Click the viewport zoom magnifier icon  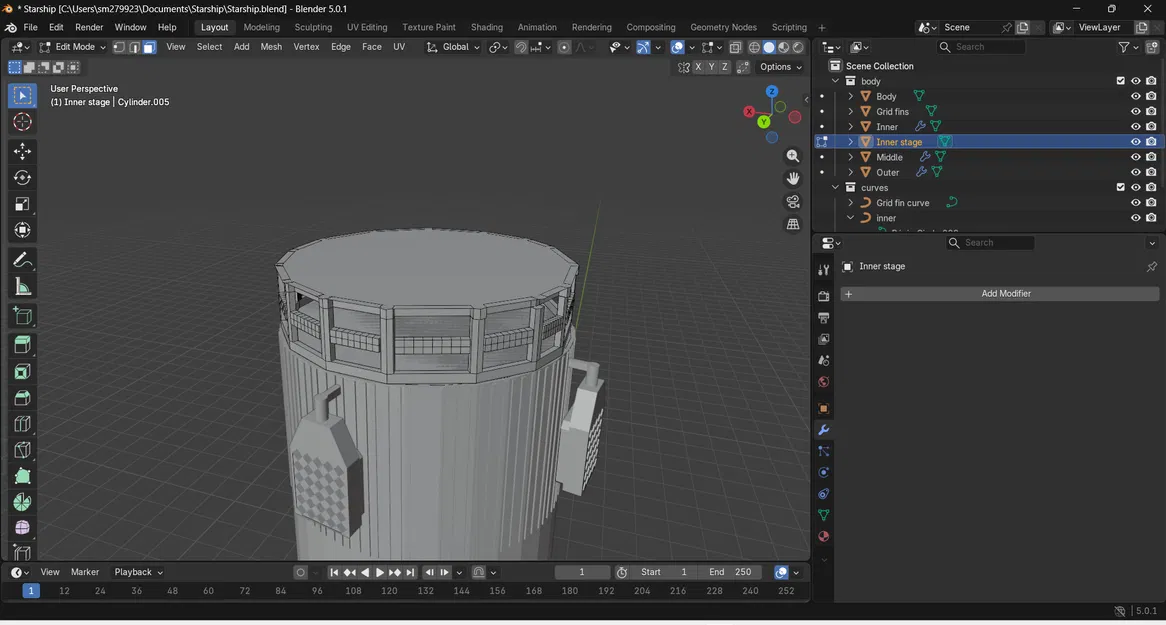(x=792, y=156)
